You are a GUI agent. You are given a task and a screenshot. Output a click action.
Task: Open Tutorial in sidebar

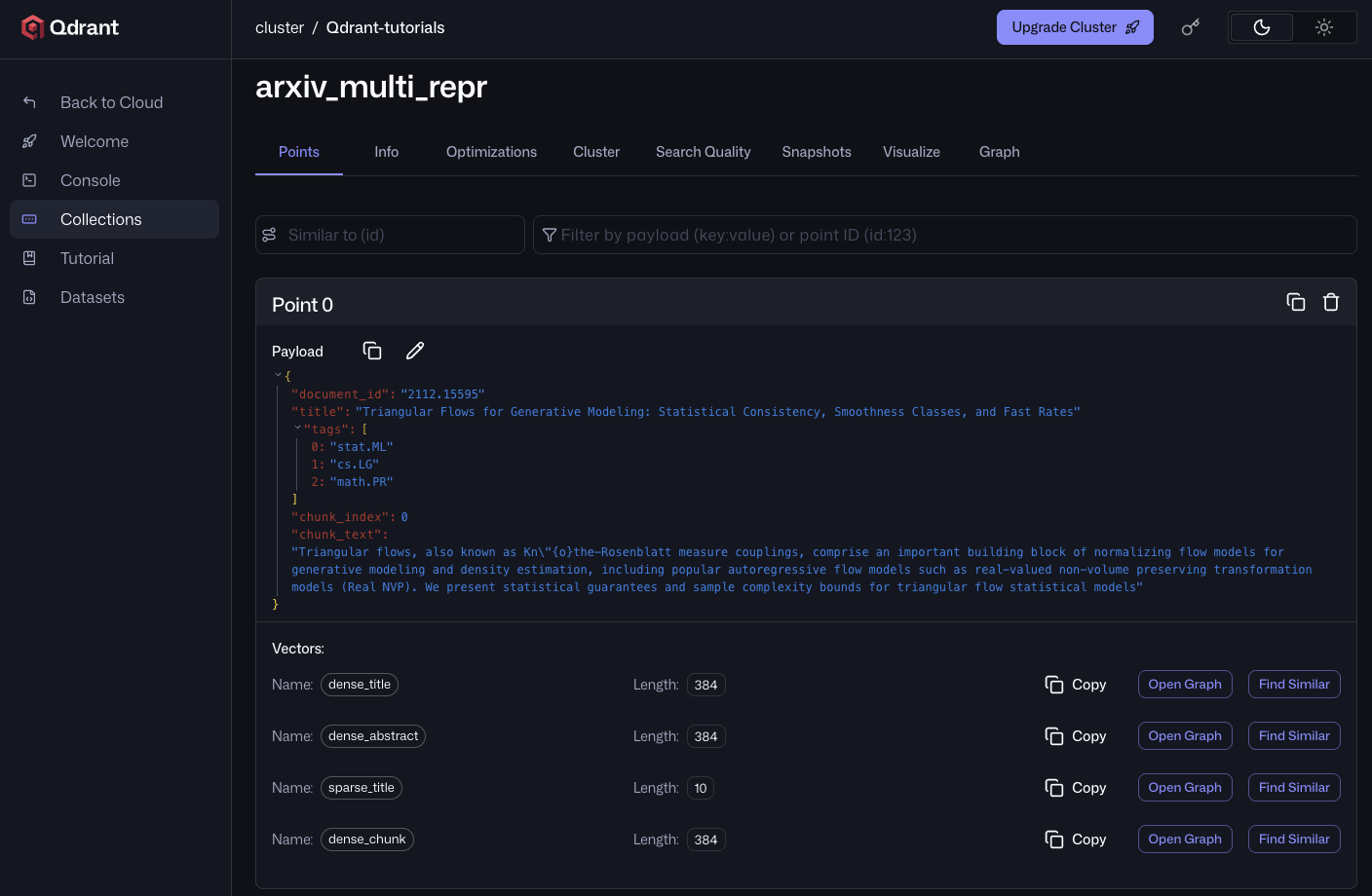[x=114, y=258]
